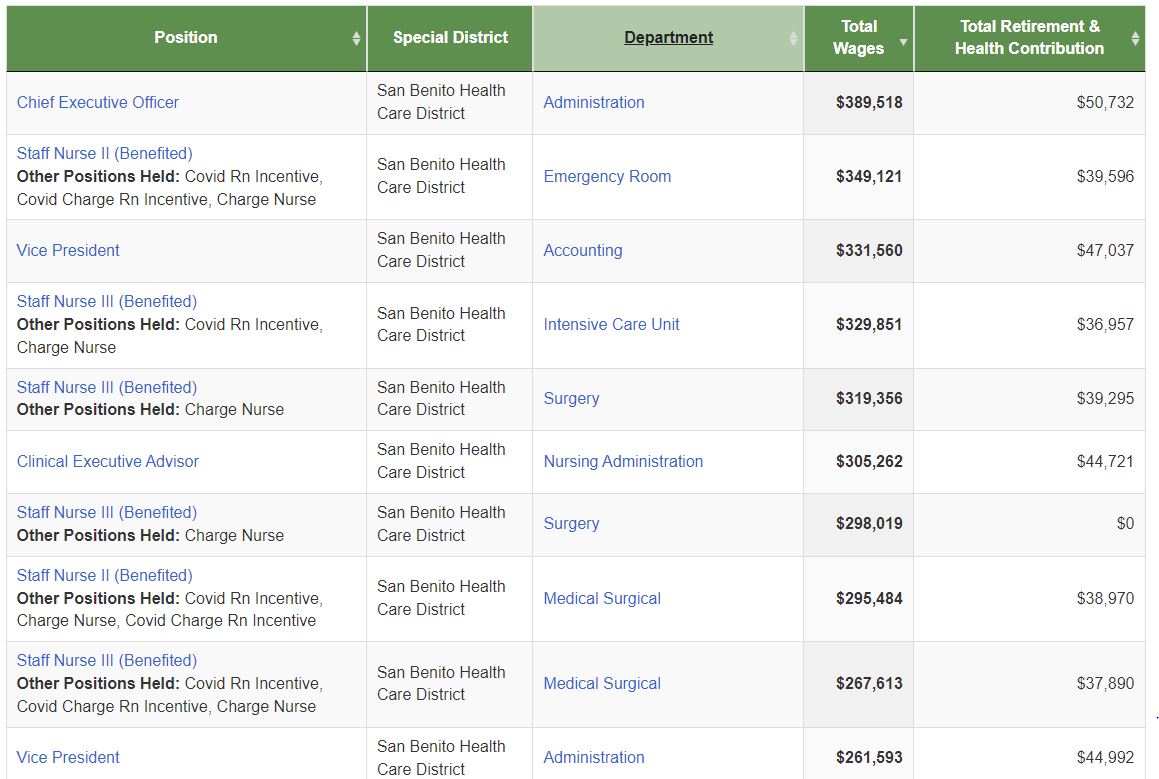Click Vice President link in Accounting row
Image resolution: width=1159 pixels, height=779 pixels.
[68, 250]
